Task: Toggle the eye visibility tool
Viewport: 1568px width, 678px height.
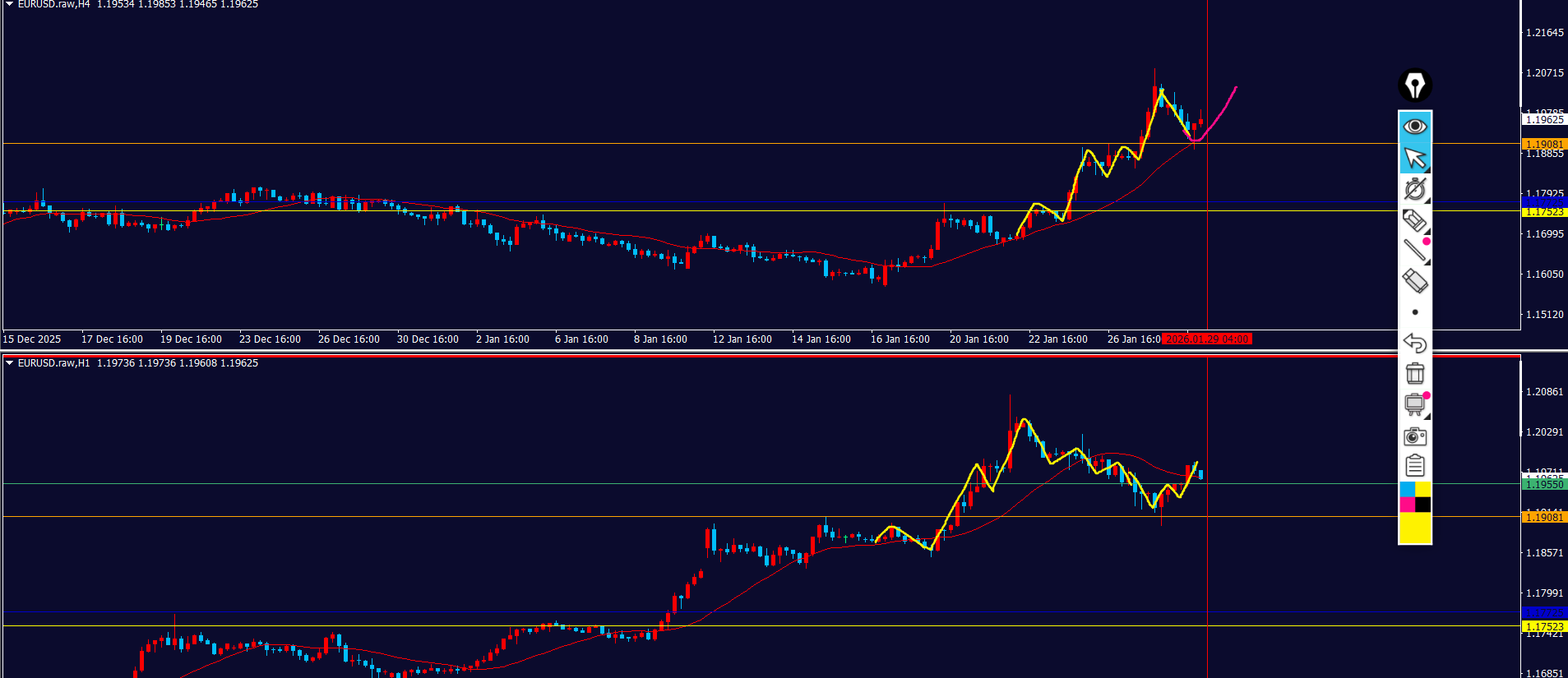Action: tap(1414, 126)
